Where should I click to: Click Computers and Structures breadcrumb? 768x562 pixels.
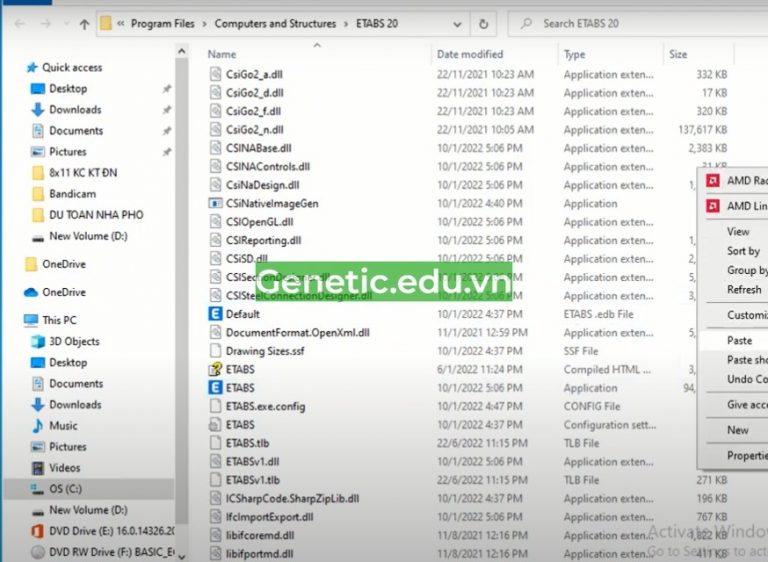pos(275,24)
